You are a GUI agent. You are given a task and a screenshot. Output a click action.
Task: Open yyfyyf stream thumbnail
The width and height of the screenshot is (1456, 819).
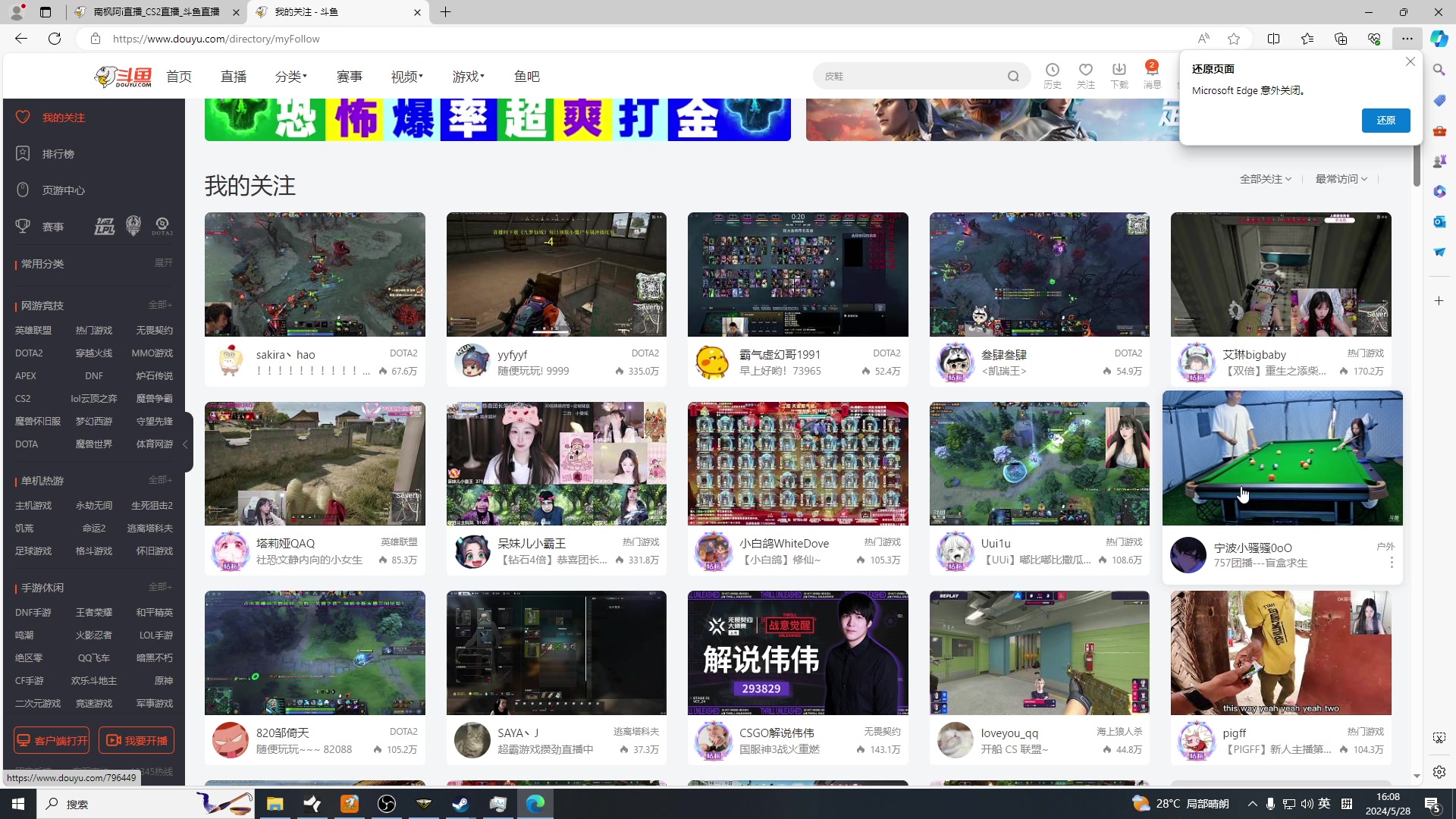[557, 275]
